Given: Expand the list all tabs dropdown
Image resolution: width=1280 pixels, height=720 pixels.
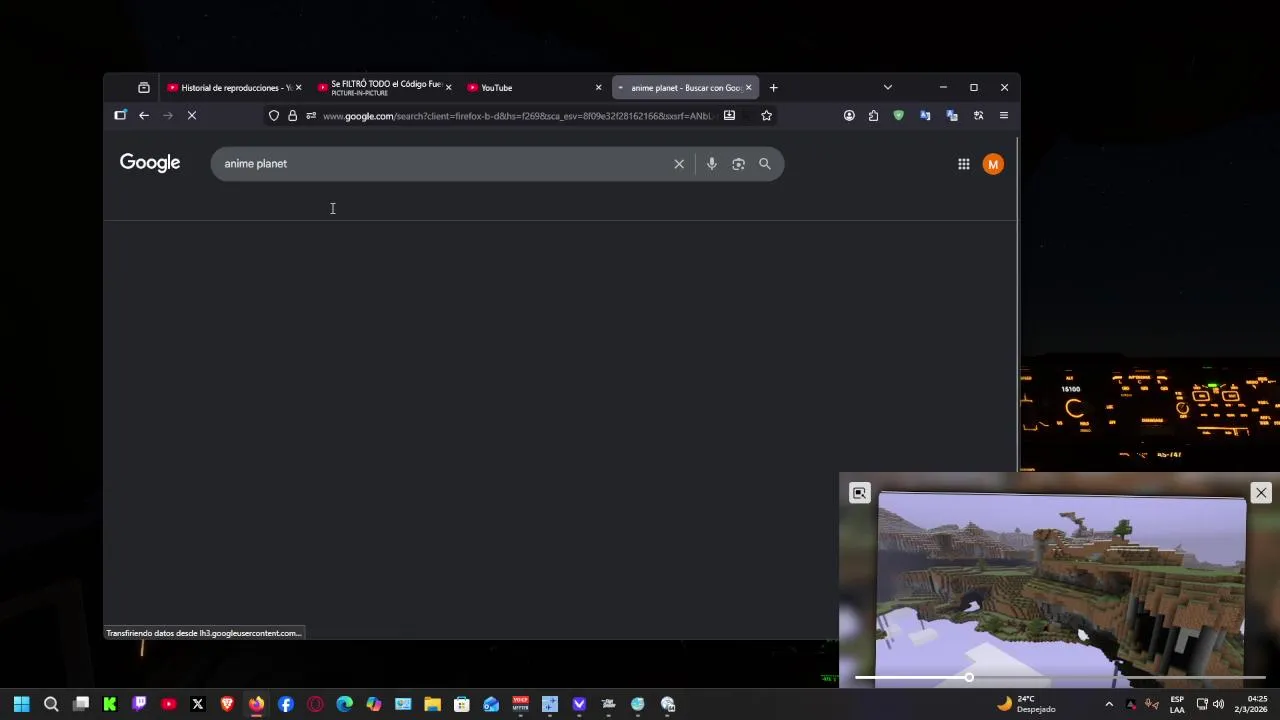Looking at the screenshot, I should pyautogui.click(x=887, y=88).
